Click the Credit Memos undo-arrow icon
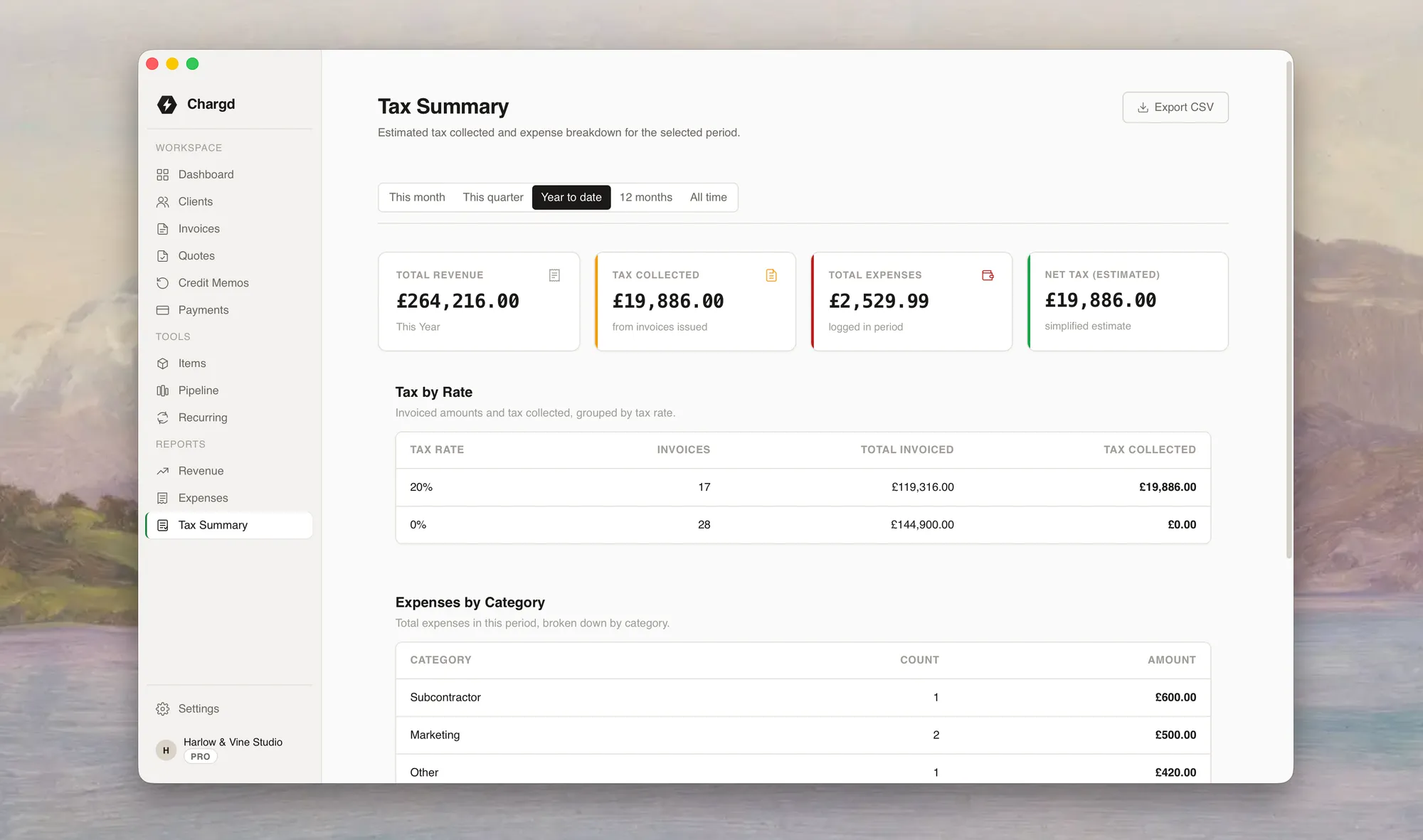 (163, 283)
